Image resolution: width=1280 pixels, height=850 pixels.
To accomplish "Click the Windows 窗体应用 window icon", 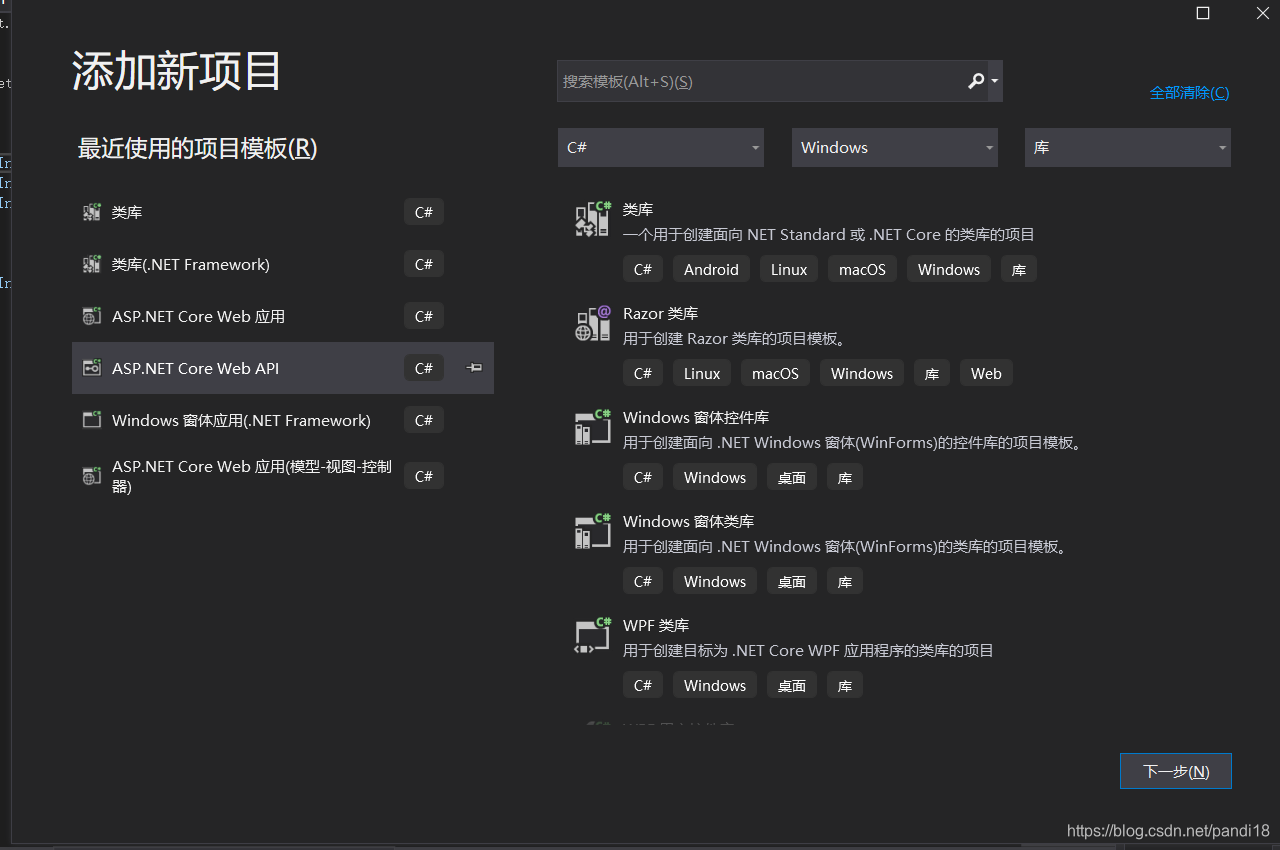I will [92, 420].
